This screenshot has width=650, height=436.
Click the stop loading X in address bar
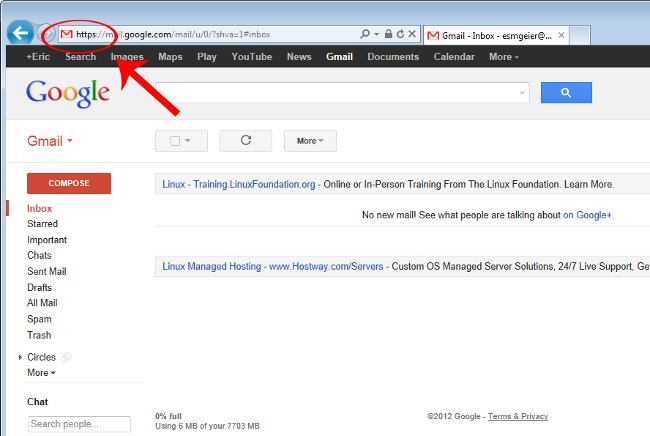pyautogui.click(x=411, y=34)
